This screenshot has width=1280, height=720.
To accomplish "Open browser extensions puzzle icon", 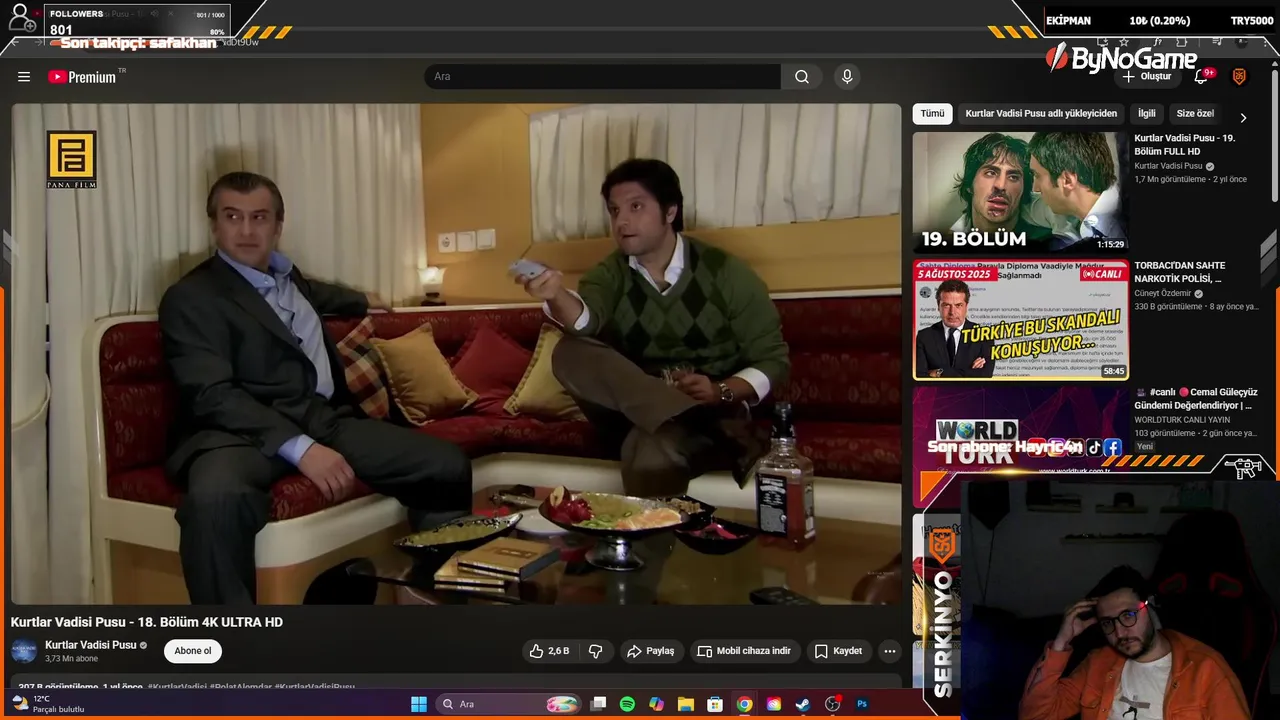I will pos(1183,42).
